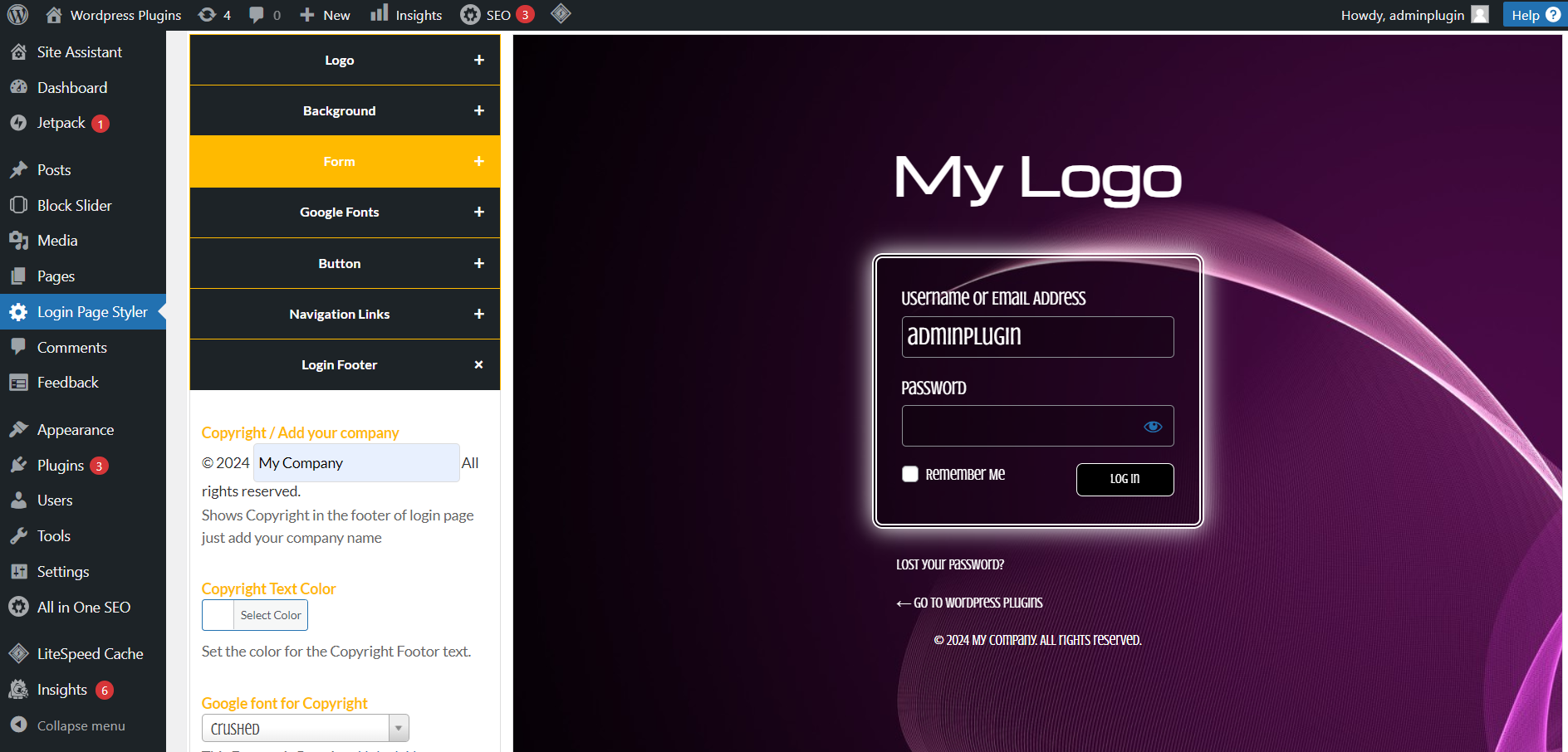1568x752 pixels.
Task: Open Site Assistant in sidebar
Action: pyautogui.click(x=83, y=52)
